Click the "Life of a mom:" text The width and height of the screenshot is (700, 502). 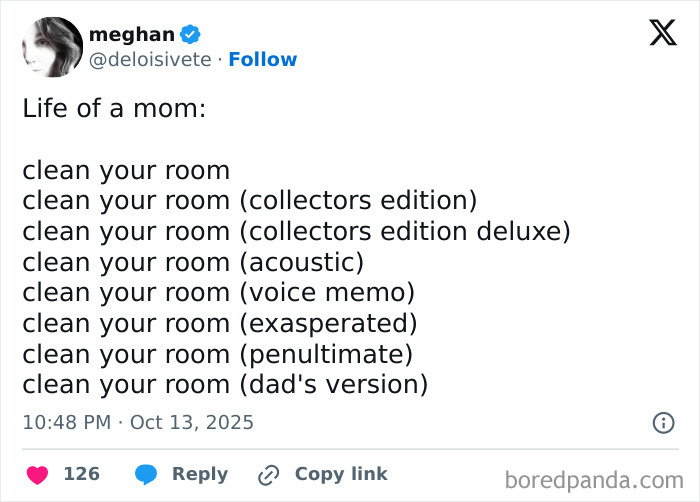(114, 108)
